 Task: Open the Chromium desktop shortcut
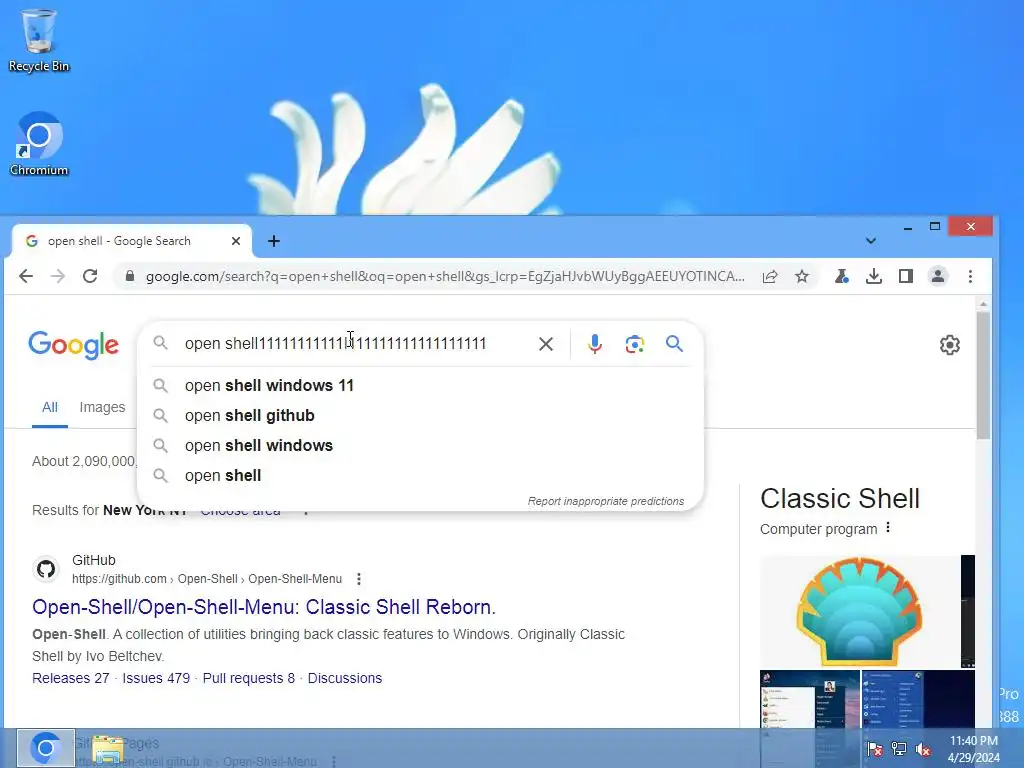pyautogui.click(x=39, y=144)
